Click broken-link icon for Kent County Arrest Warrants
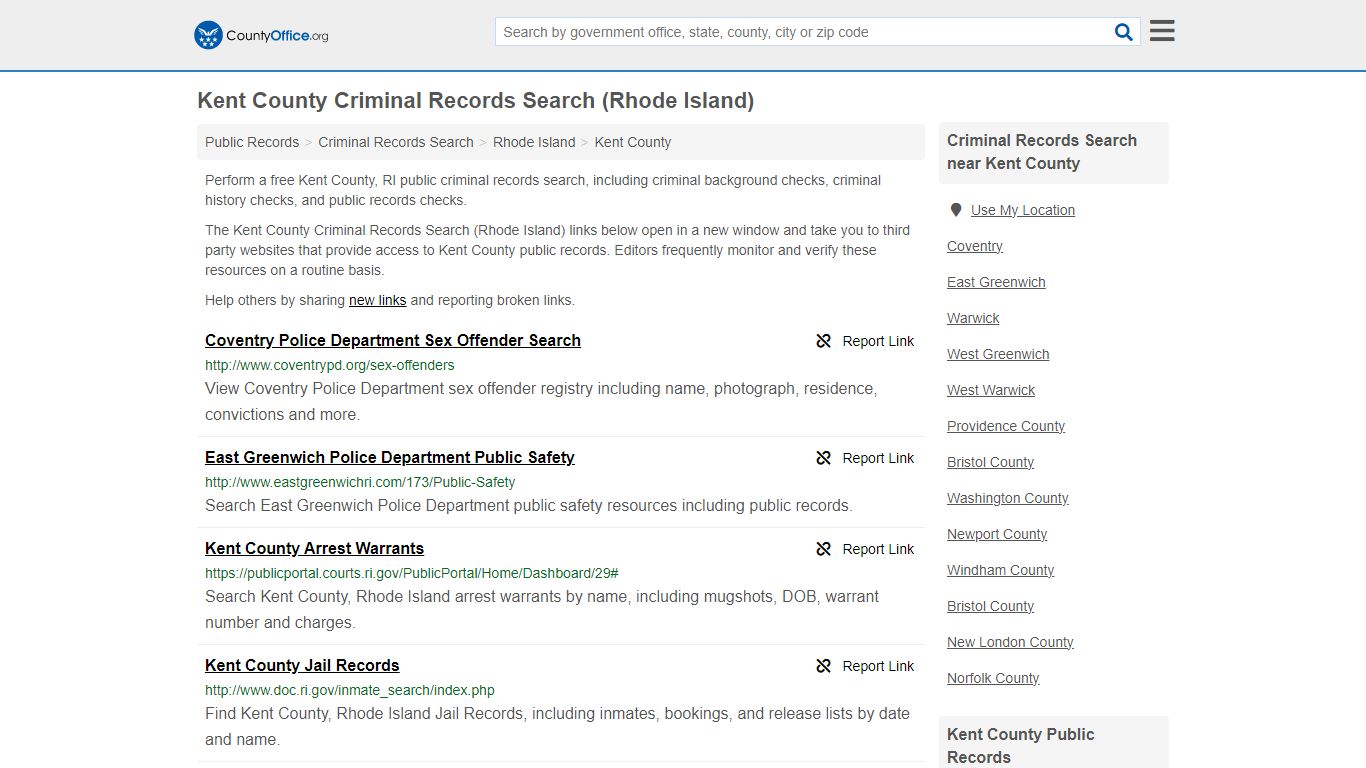 coord(824,549)
